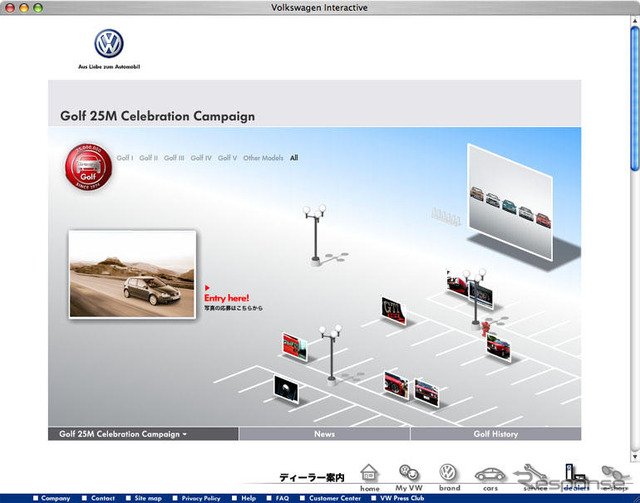
Task: Click the yellow minimize window button
Action: pos(24,8)
